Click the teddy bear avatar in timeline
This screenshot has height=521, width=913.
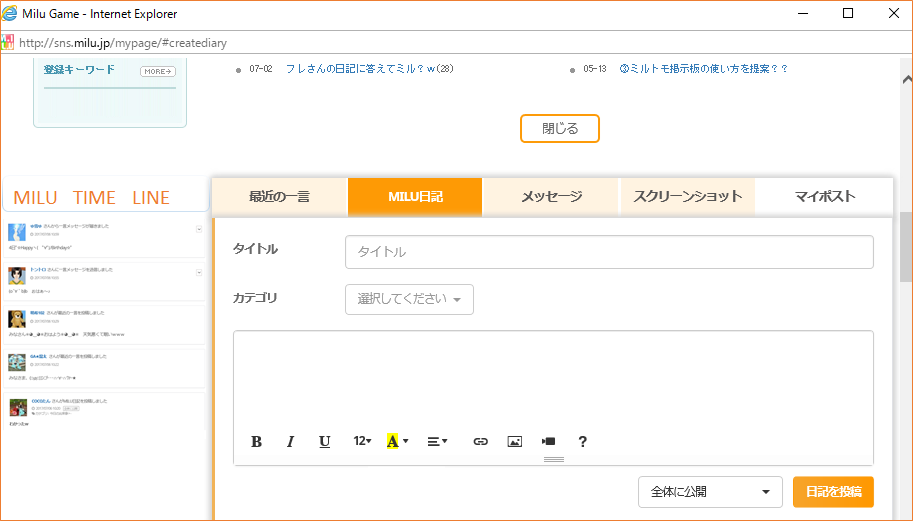17,319
